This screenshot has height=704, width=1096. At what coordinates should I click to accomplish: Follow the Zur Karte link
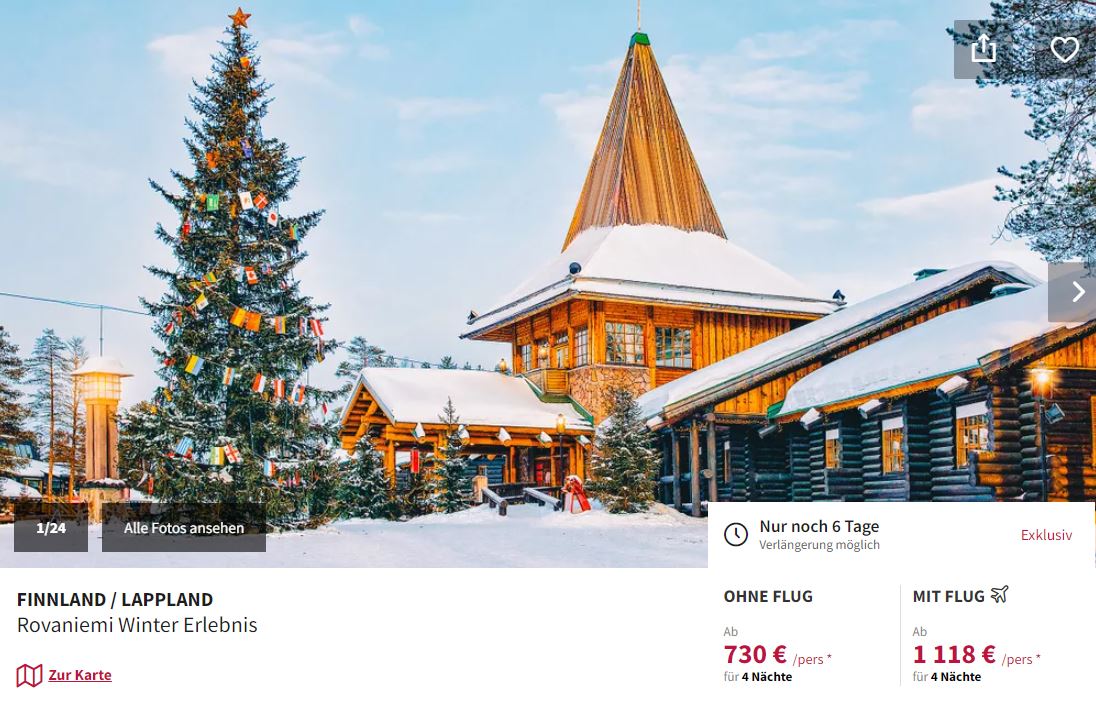pos(80,675)
